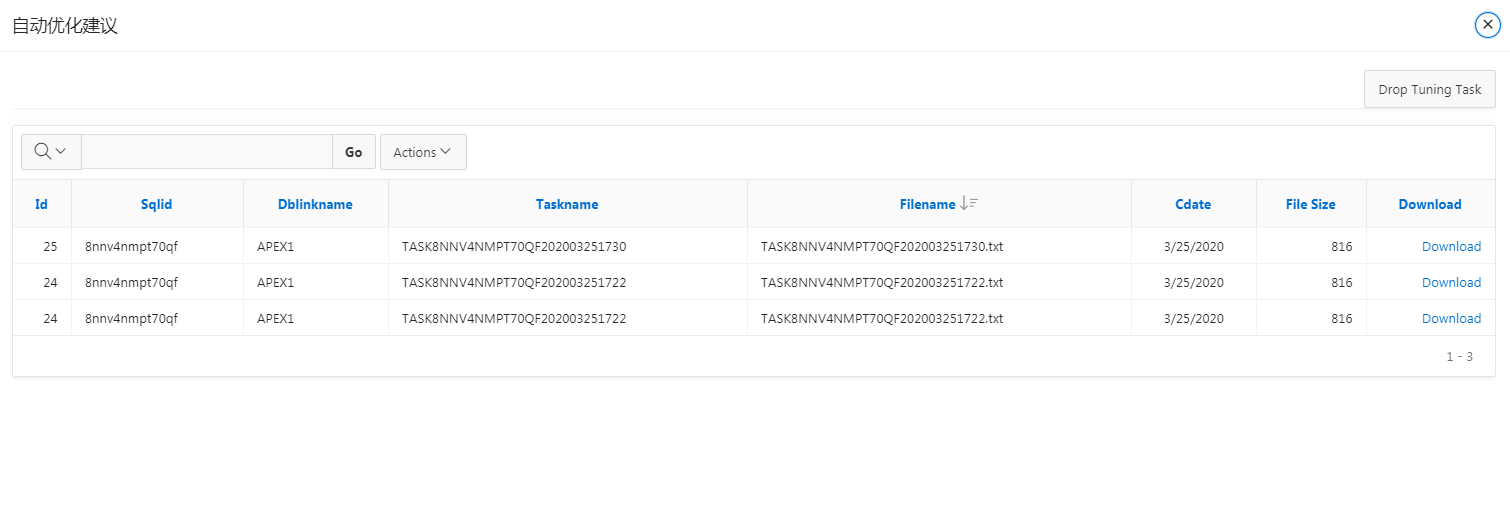Viewport: 1510px width, 512px height.
Task: Download the TASK8NNV4NMPT70QF202003251730.txt file
Action: click(x=1451, y=247)
